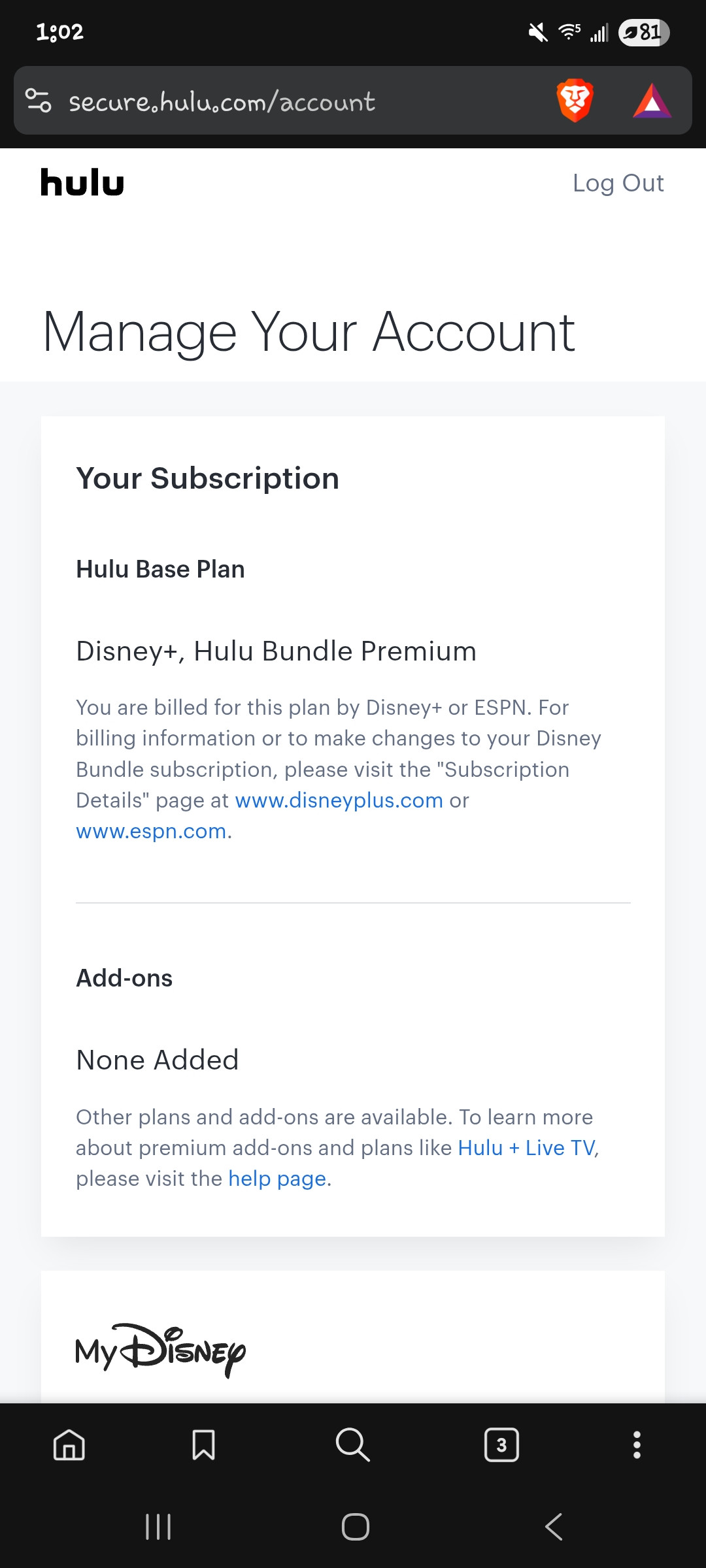Open Brave Rewards triangle icon
706x1568 pixels.
652,101
